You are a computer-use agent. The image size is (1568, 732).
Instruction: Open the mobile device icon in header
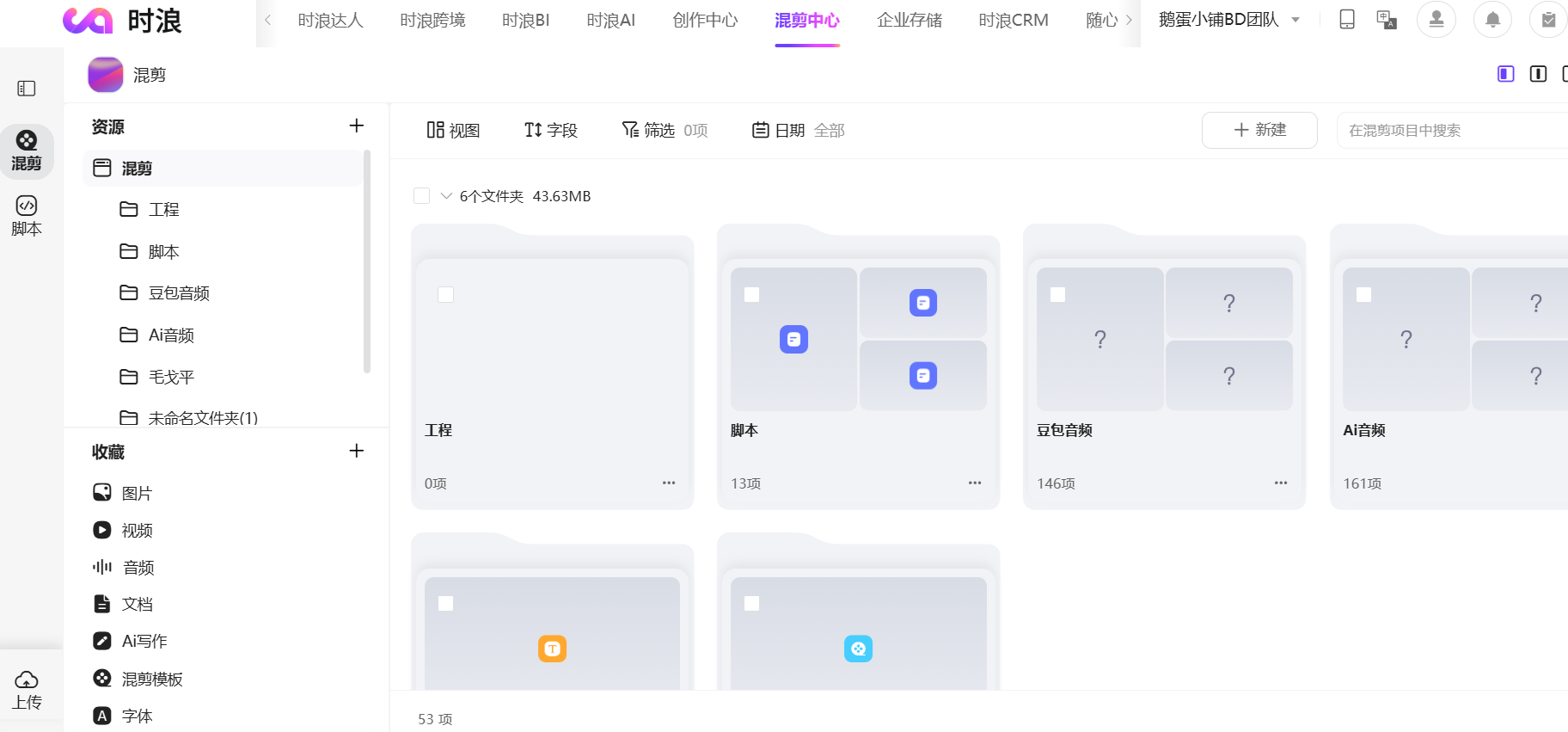1347,19
